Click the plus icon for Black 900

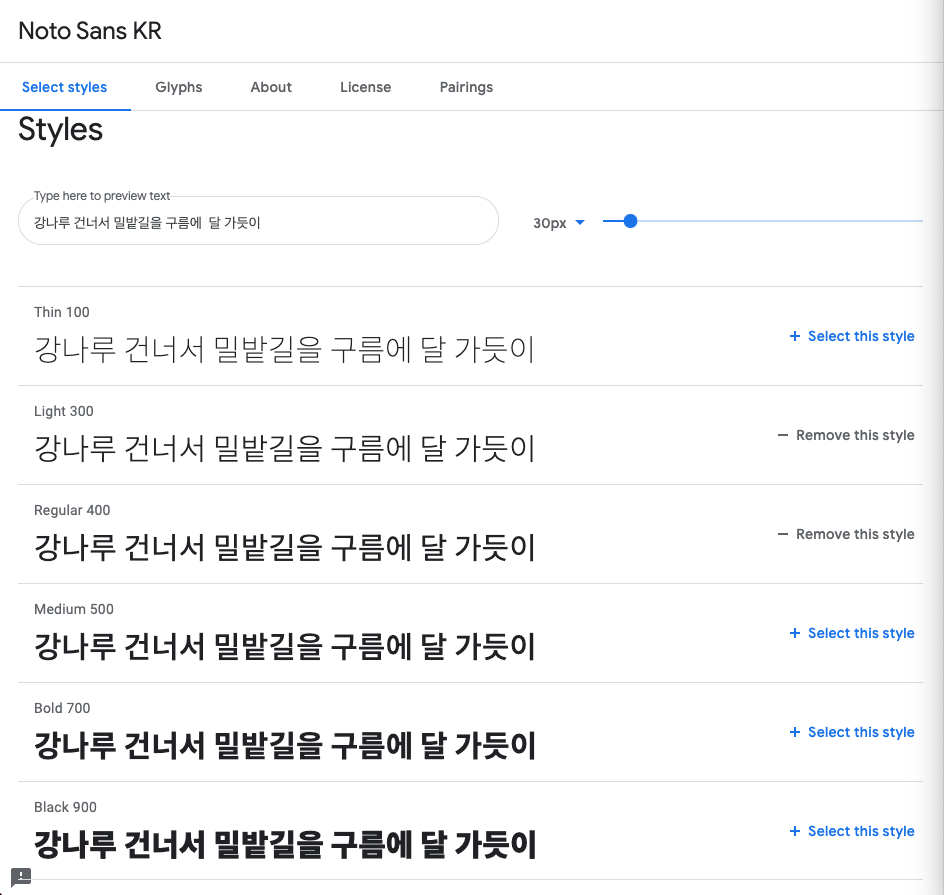pos(795,831)
